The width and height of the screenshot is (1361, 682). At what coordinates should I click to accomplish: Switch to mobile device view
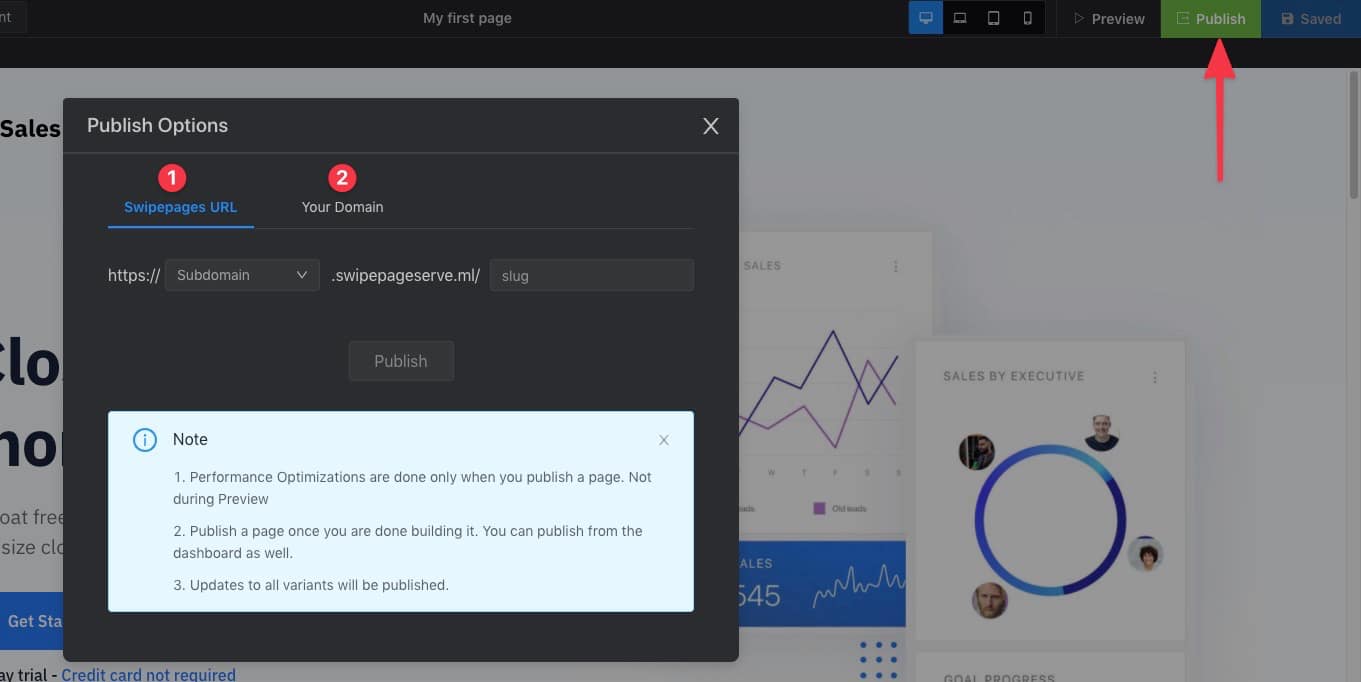[x=1027, y=18]
